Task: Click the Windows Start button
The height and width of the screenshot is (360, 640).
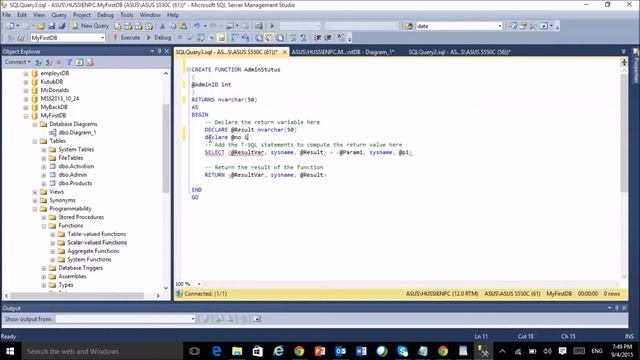Action: point(10,351)
